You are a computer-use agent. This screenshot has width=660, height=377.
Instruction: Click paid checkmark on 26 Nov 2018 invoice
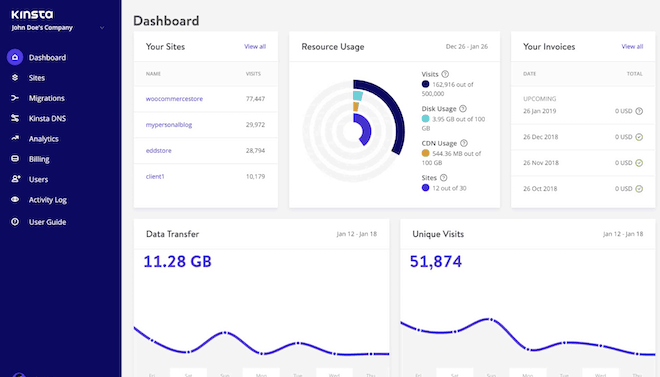[639, 163]
